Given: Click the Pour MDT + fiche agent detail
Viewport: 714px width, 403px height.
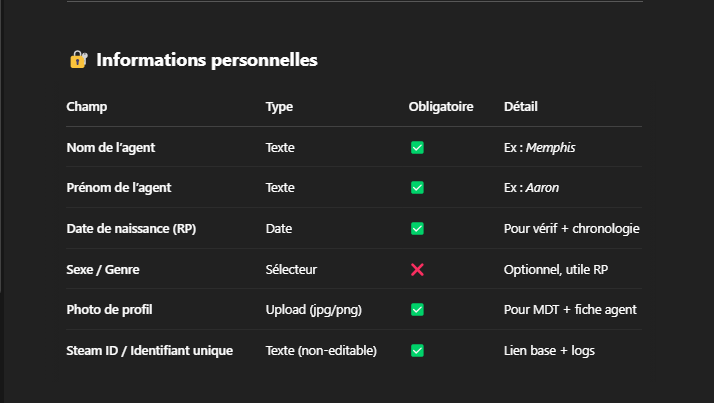Looking at the screenshot, I should pos(570,310).
